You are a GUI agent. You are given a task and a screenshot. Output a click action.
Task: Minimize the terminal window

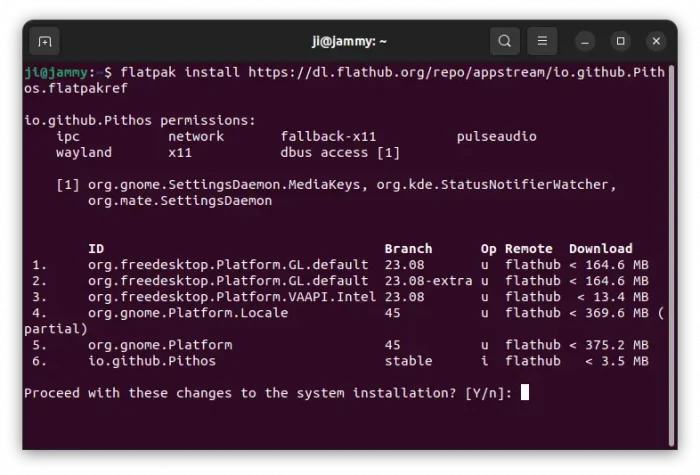click(586, 41)
